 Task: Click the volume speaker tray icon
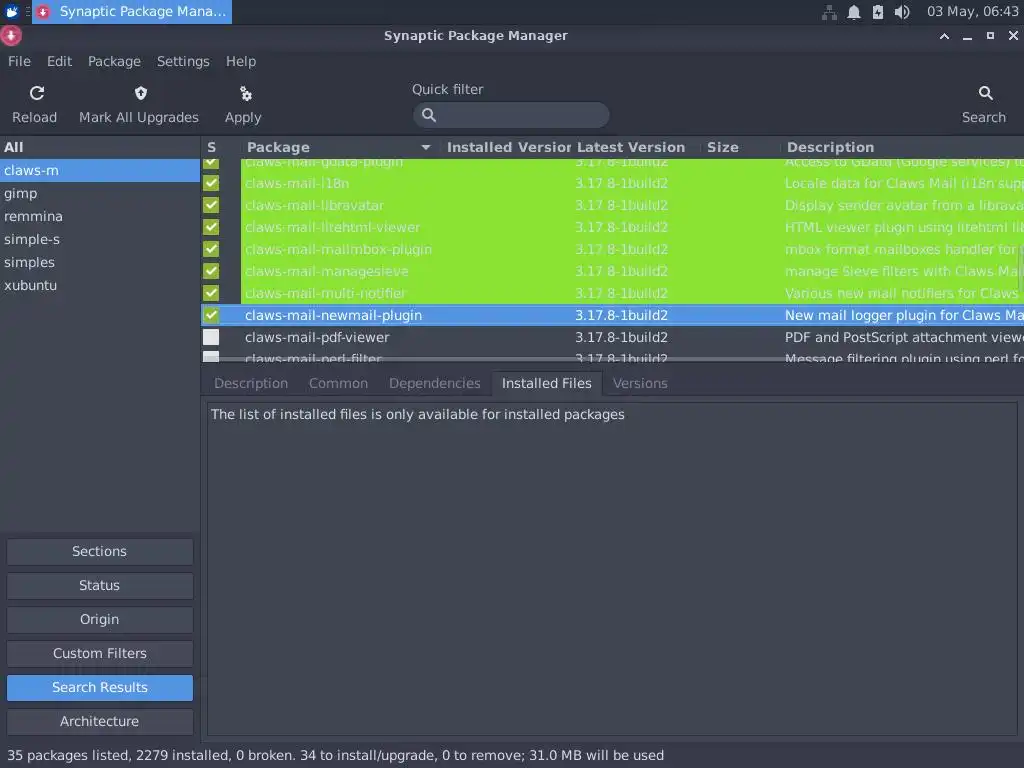click(902, 12)
